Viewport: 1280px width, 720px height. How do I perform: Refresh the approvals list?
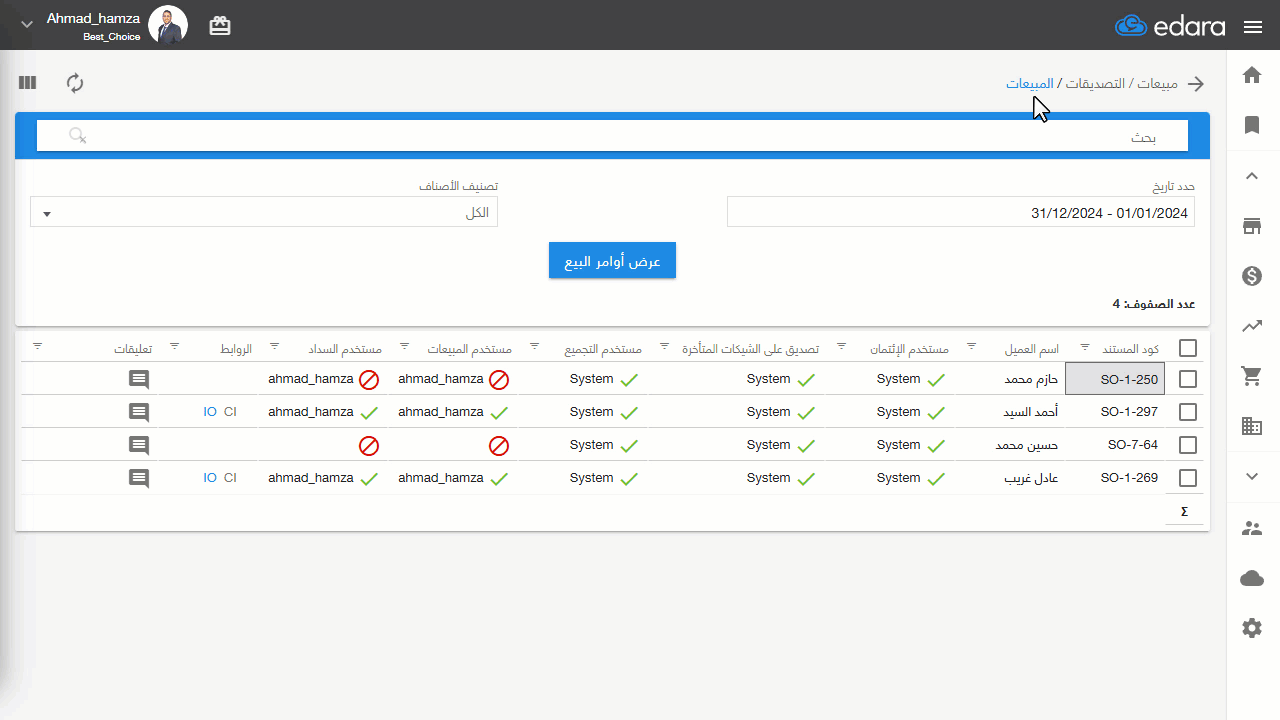click(75, 83)
